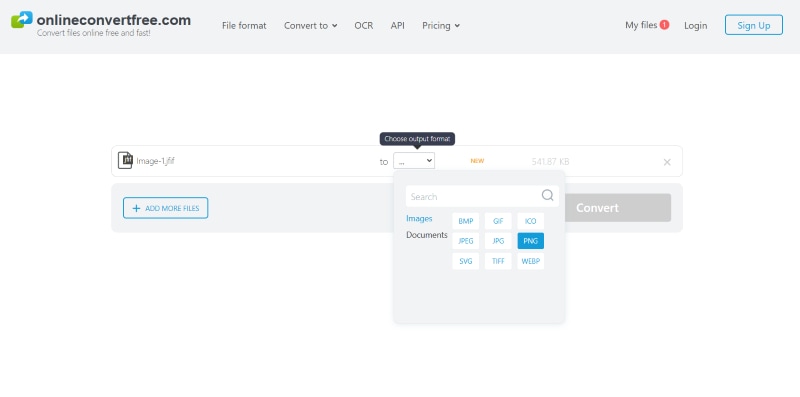The width and height of the screenshot is (800, 397).
Task: Choose BMP output format
Action: 465,221
